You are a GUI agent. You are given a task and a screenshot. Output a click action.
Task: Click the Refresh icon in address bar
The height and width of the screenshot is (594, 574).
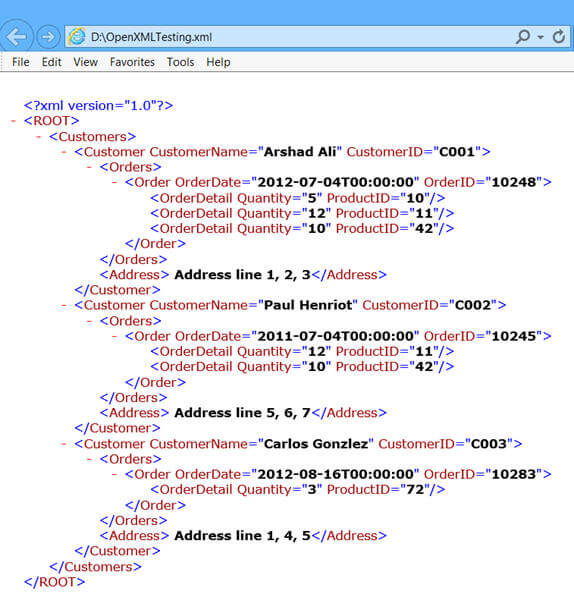[558, 37]
